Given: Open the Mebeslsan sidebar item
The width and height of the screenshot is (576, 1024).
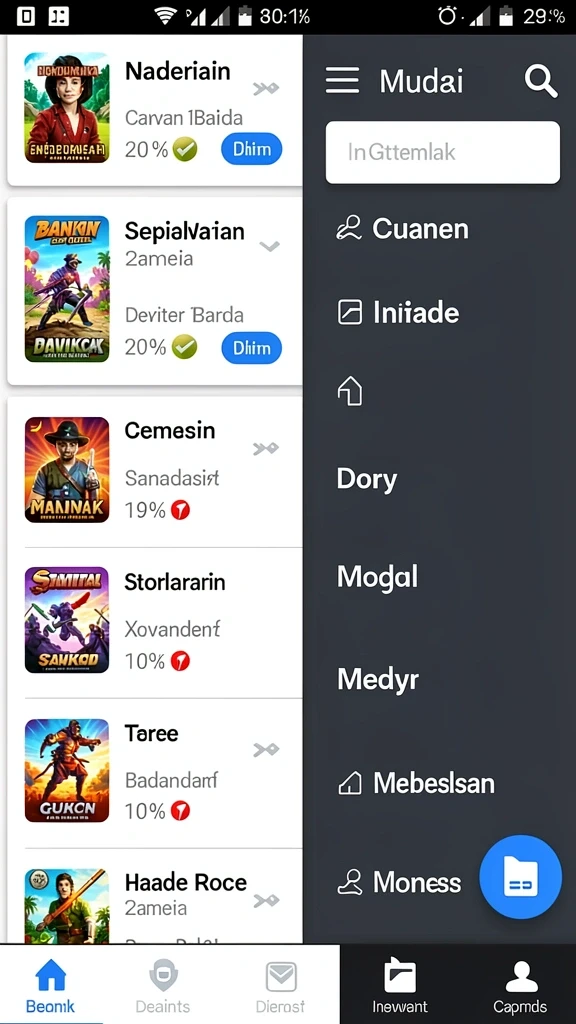Looking at the screenshot, I should click(416, 782).
